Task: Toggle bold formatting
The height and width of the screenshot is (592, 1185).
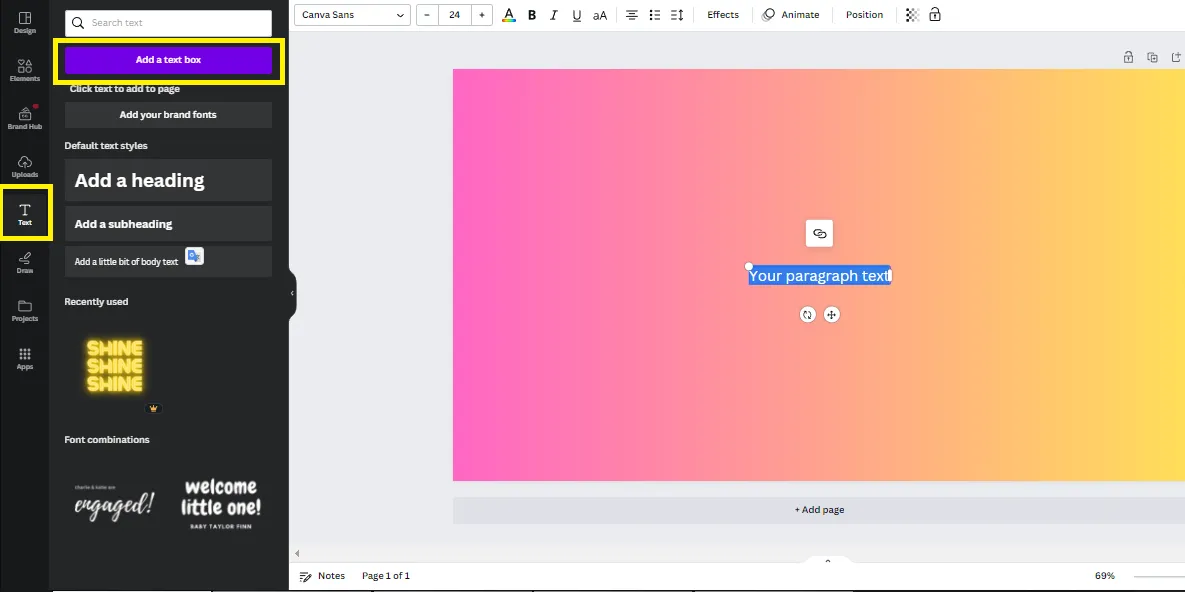Action: pyautogui.click(x=532, y=14)
